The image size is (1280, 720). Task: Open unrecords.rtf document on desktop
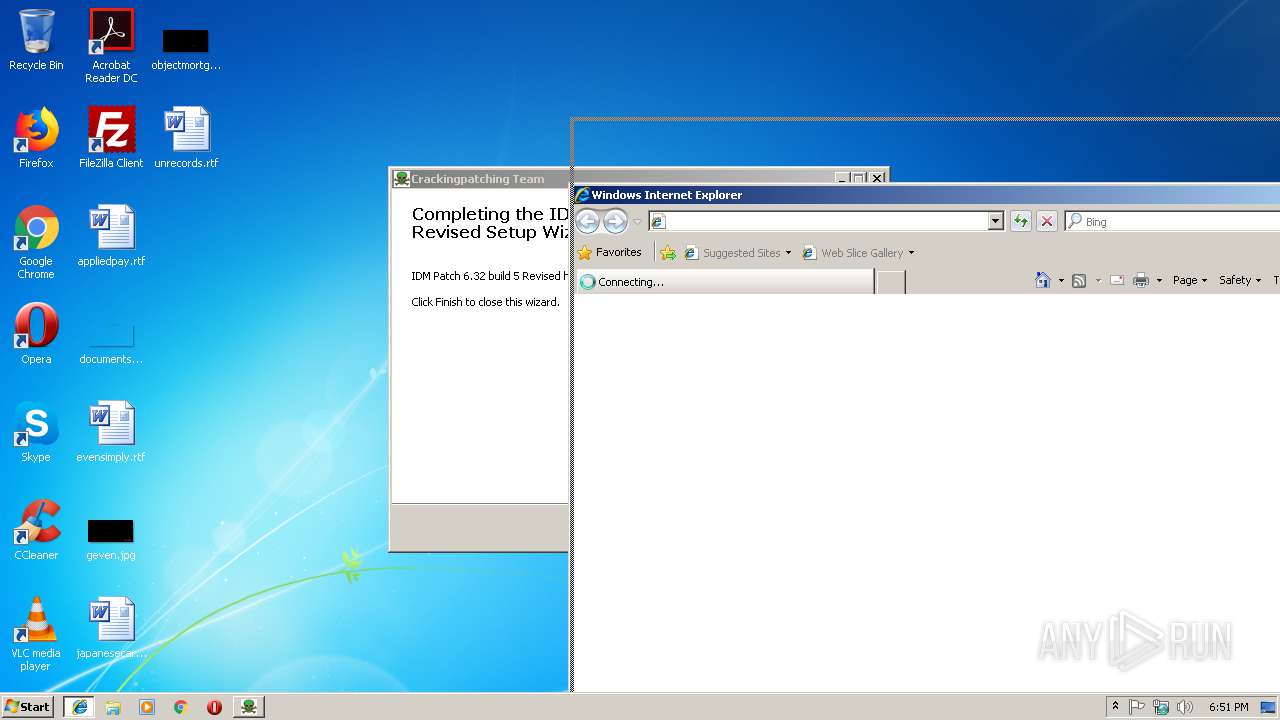coord(186,138)
